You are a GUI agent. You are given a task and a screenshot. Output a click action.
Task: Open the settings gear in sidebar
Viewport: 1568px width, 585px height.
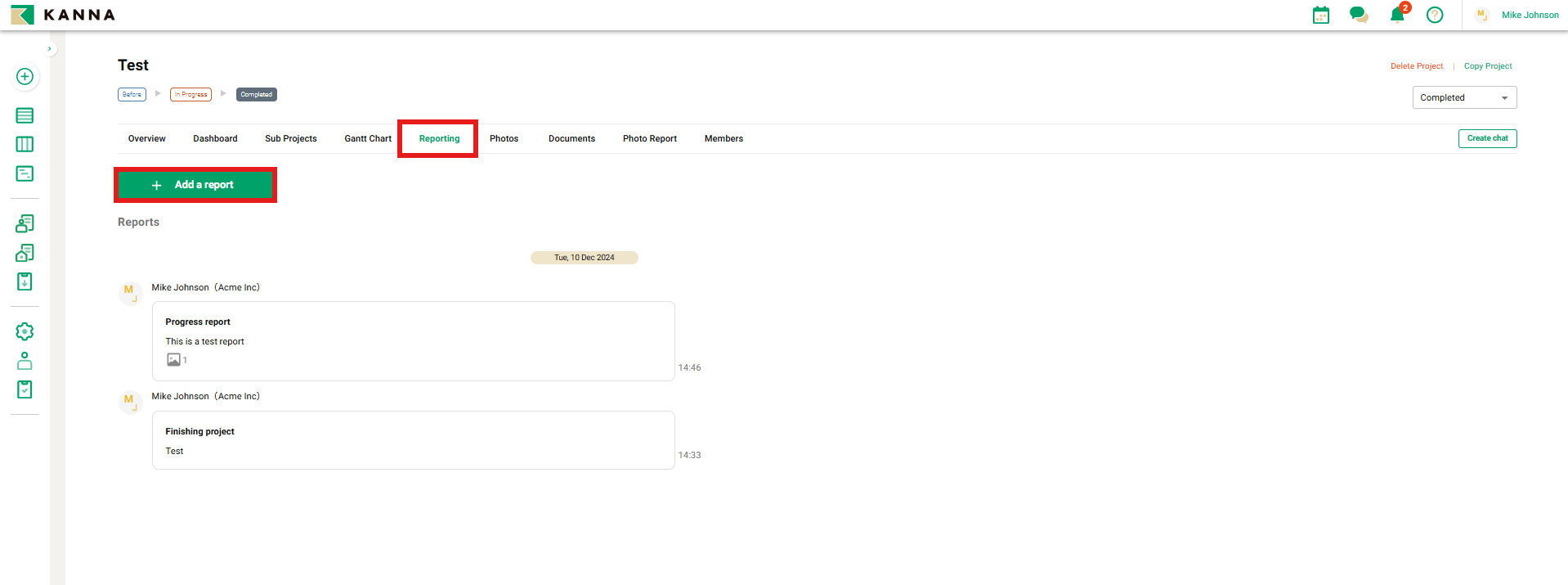(x=25, y=331)
